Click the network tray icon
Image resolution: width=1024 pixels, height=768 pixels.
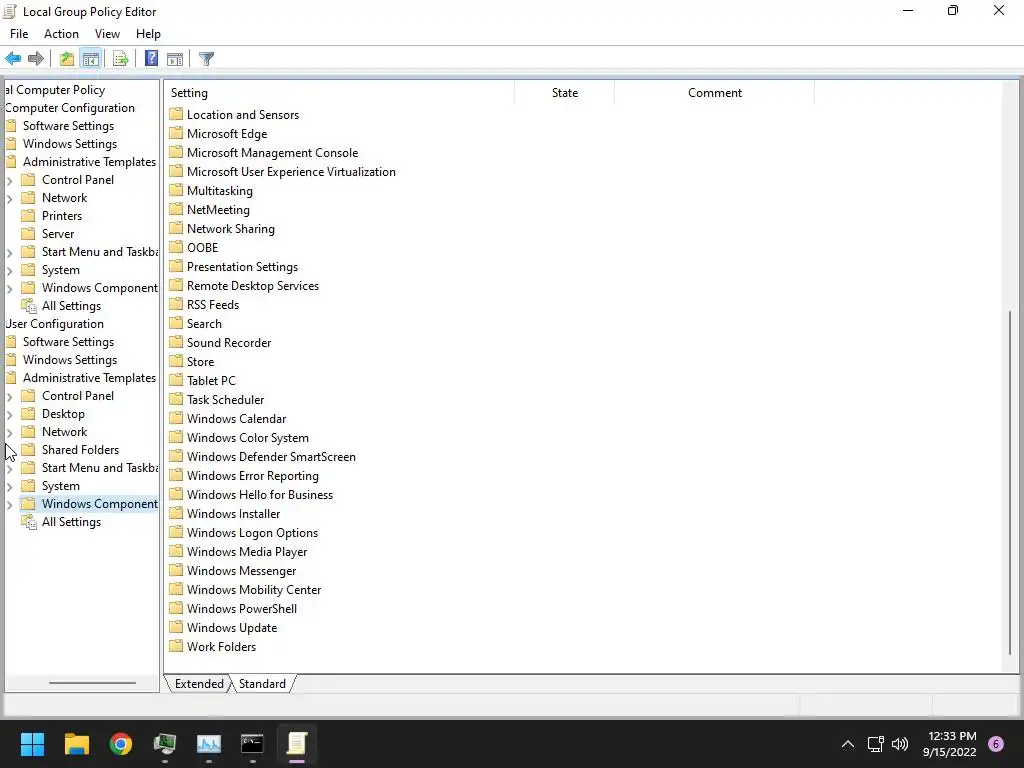coord(875,744)
